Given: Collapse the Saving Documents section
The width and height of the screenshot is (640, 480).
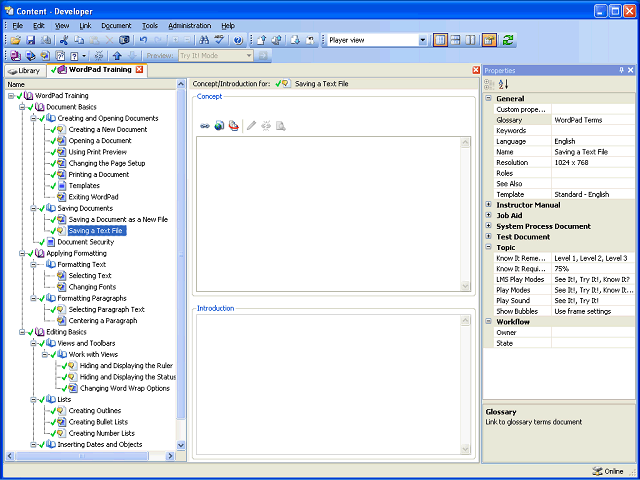Looking at the screenshot, I should tap(33, 209).
